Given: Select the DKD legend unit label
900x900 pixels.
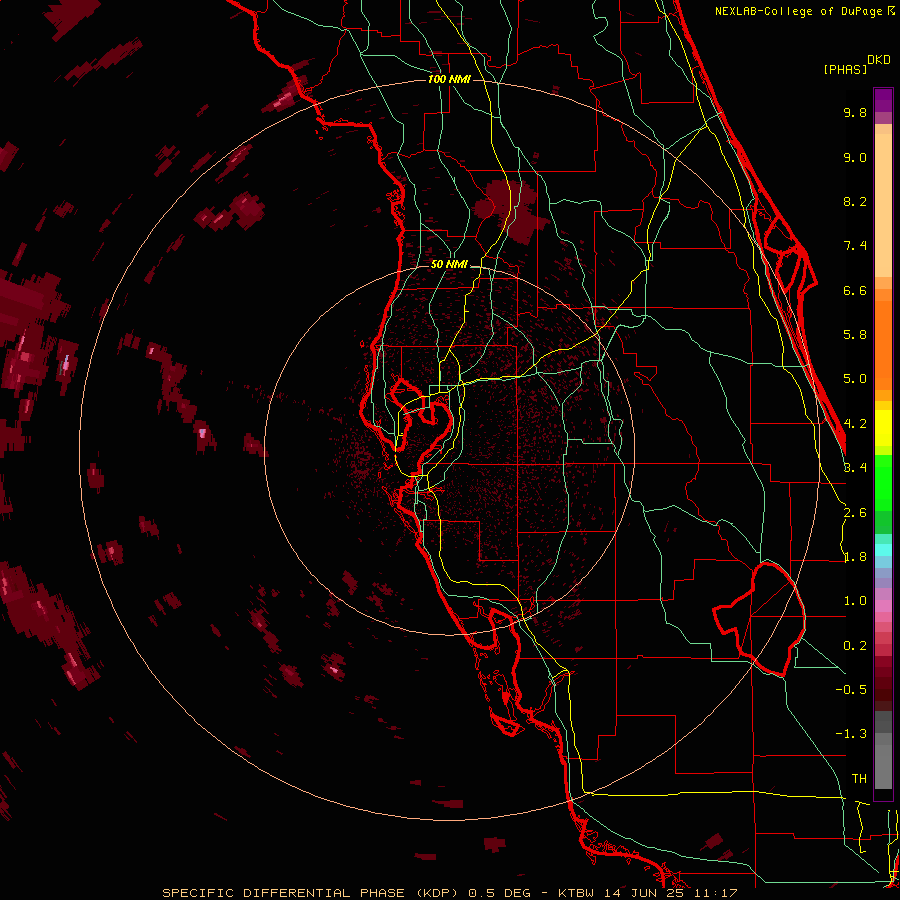Looking at the screenshot, I should tap(879, 60).
